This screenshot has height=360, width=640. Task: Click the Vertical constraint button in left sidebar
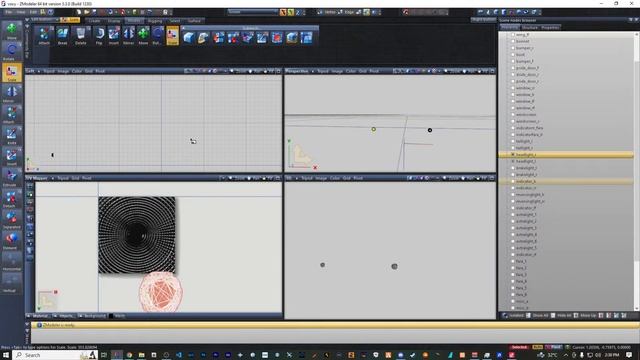11,283
